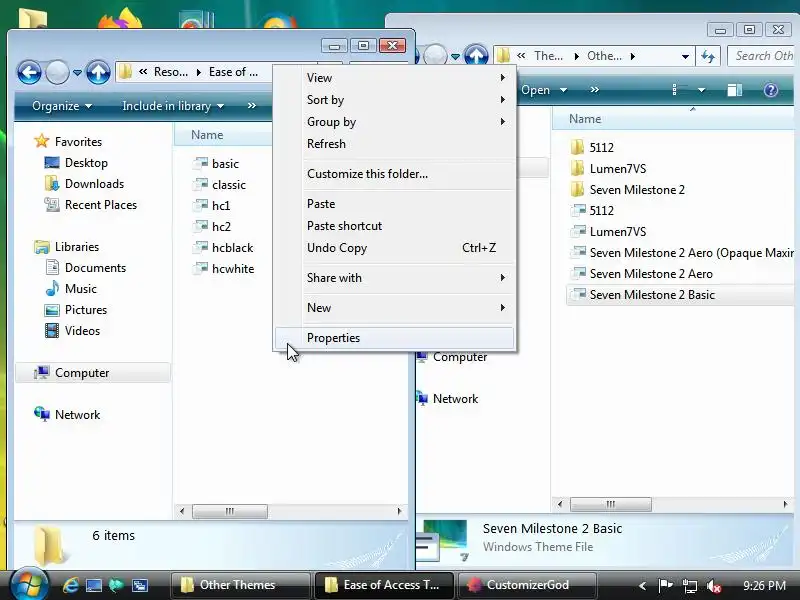800x600 pixels.
Task: Select Network in Ease of Access navigation pane
Action: pos(67,414)
